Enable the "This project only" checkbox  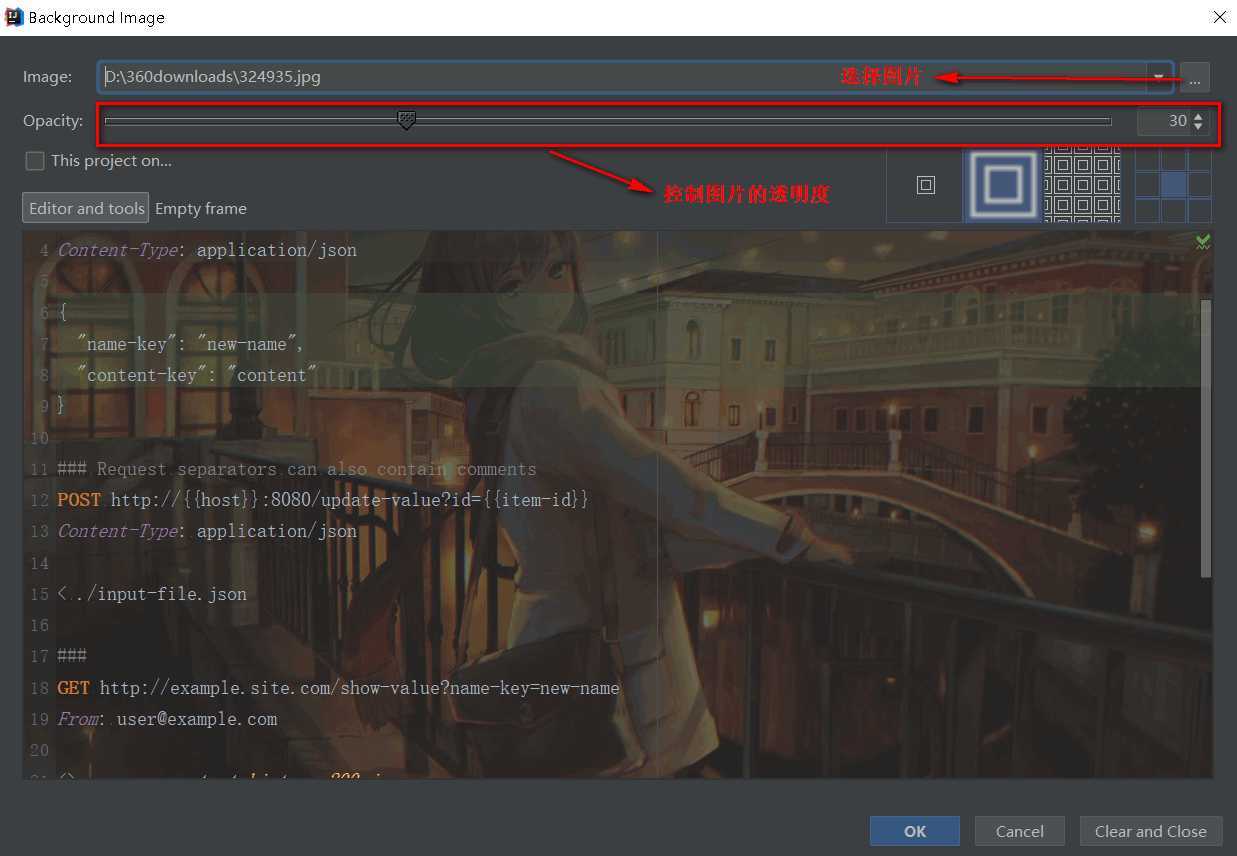(35, 160)
